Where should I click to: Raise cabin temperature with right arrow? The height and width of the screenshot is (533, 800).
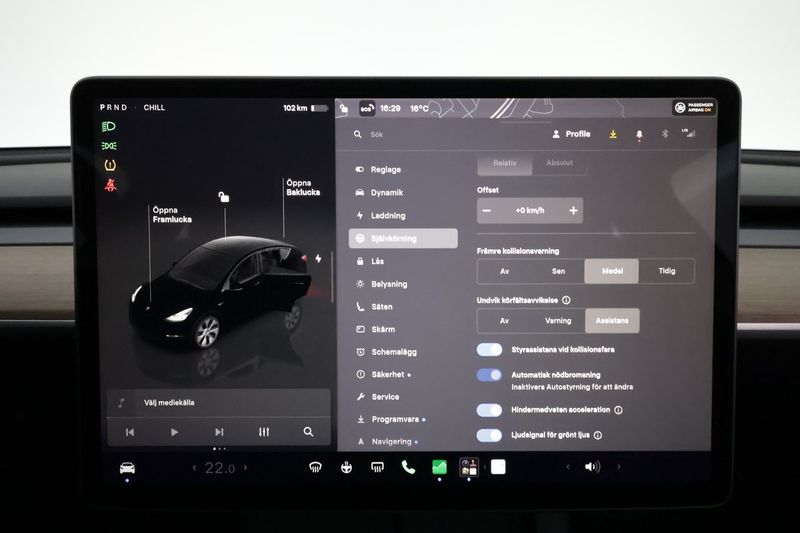(x=245, y=467)
